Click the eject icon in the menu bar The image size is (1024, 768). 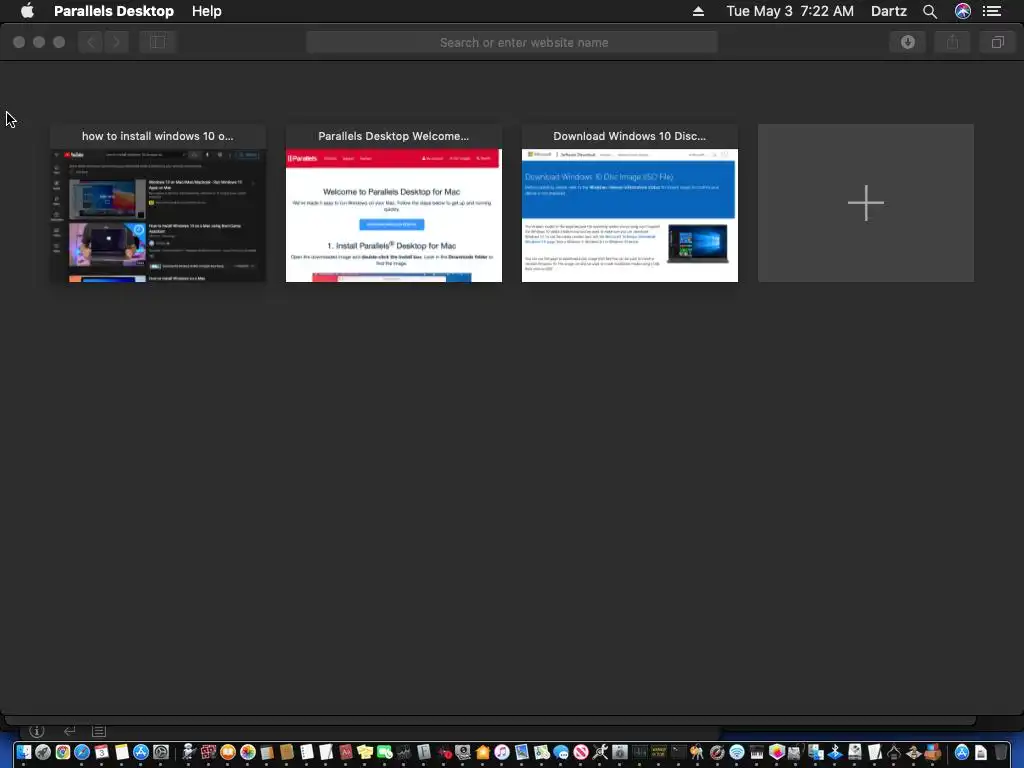click(698, 11)
